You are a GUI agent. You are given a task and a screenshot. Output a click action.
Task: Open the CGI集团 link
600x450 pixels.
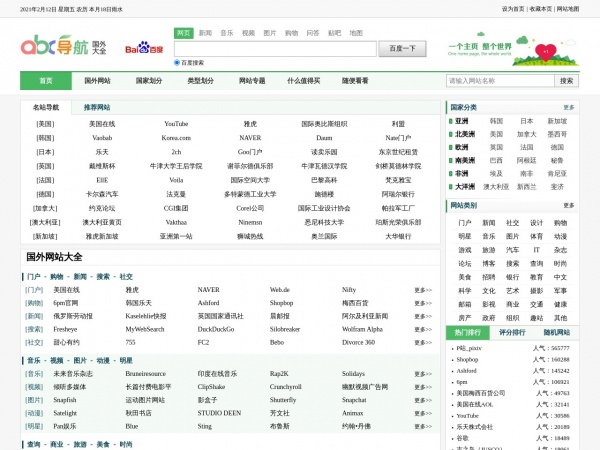point(176,208)
